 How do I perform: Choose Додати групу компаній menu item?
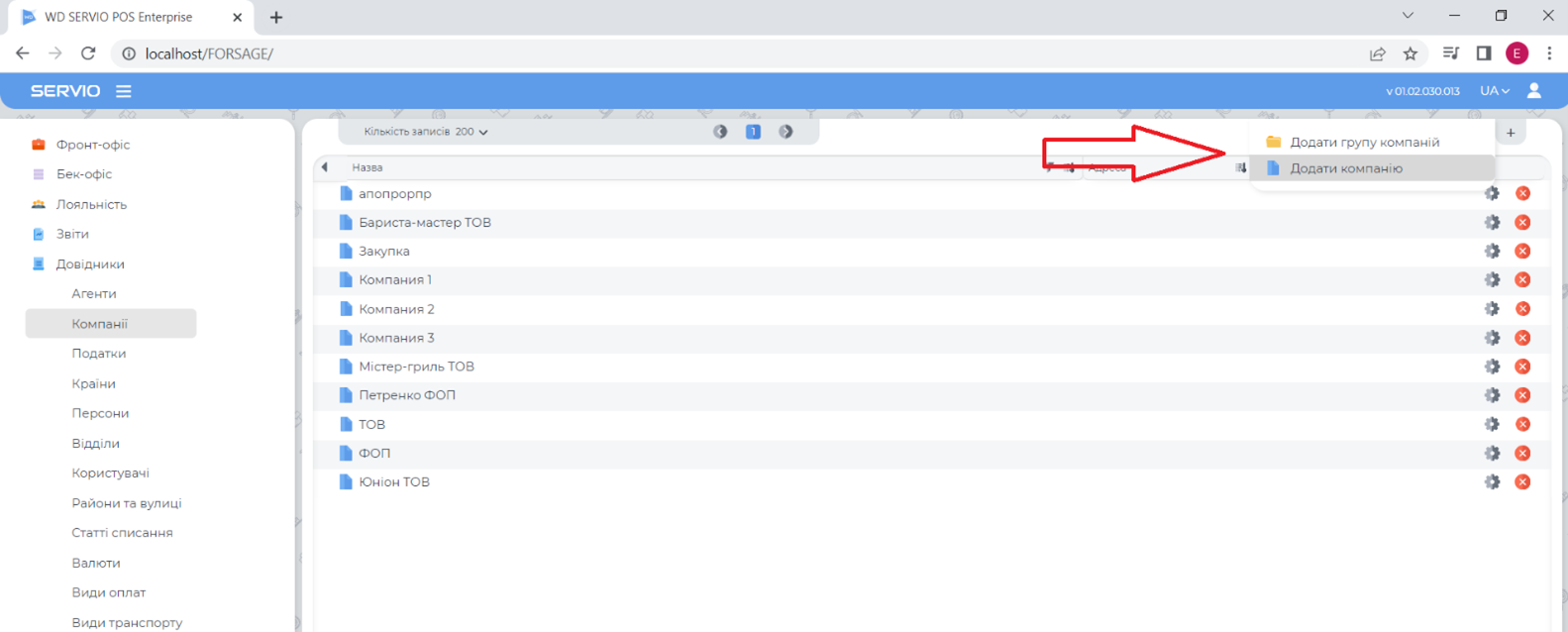pos(1364,143)
